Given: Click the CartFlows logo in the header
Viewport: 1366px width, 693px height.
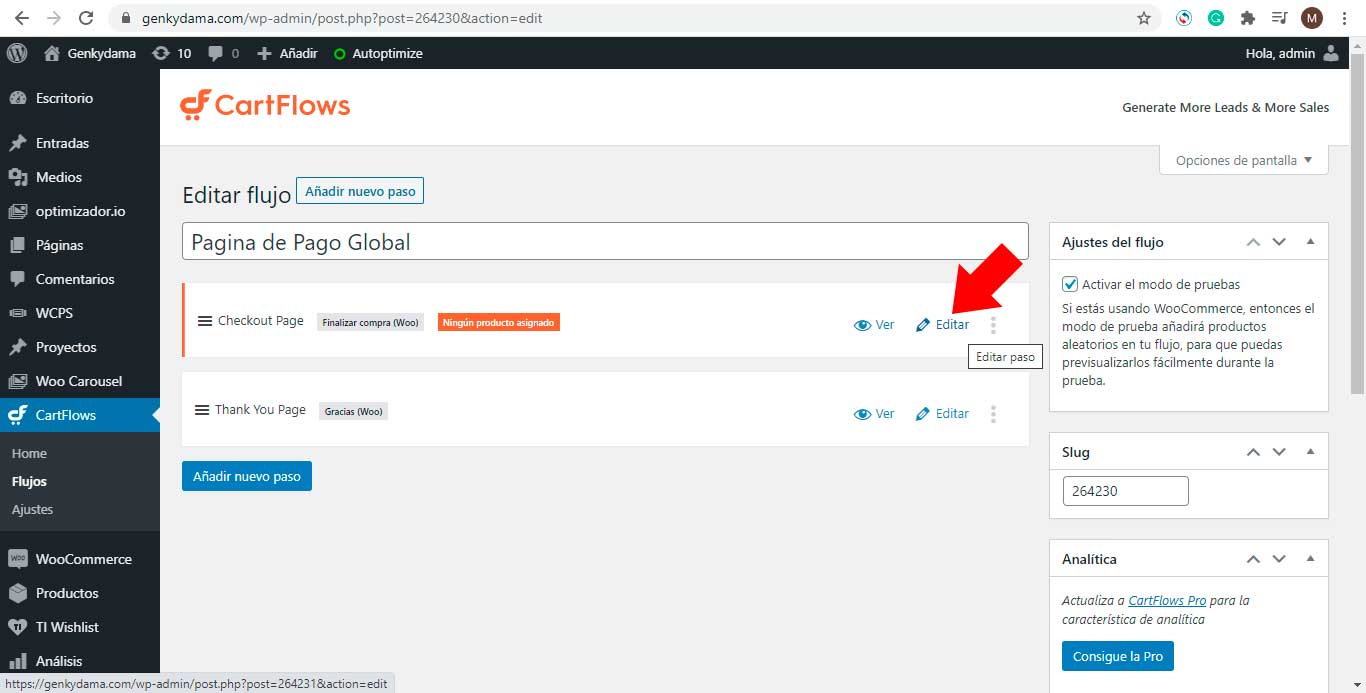Looking at the screenshot, I should (265, 105).
